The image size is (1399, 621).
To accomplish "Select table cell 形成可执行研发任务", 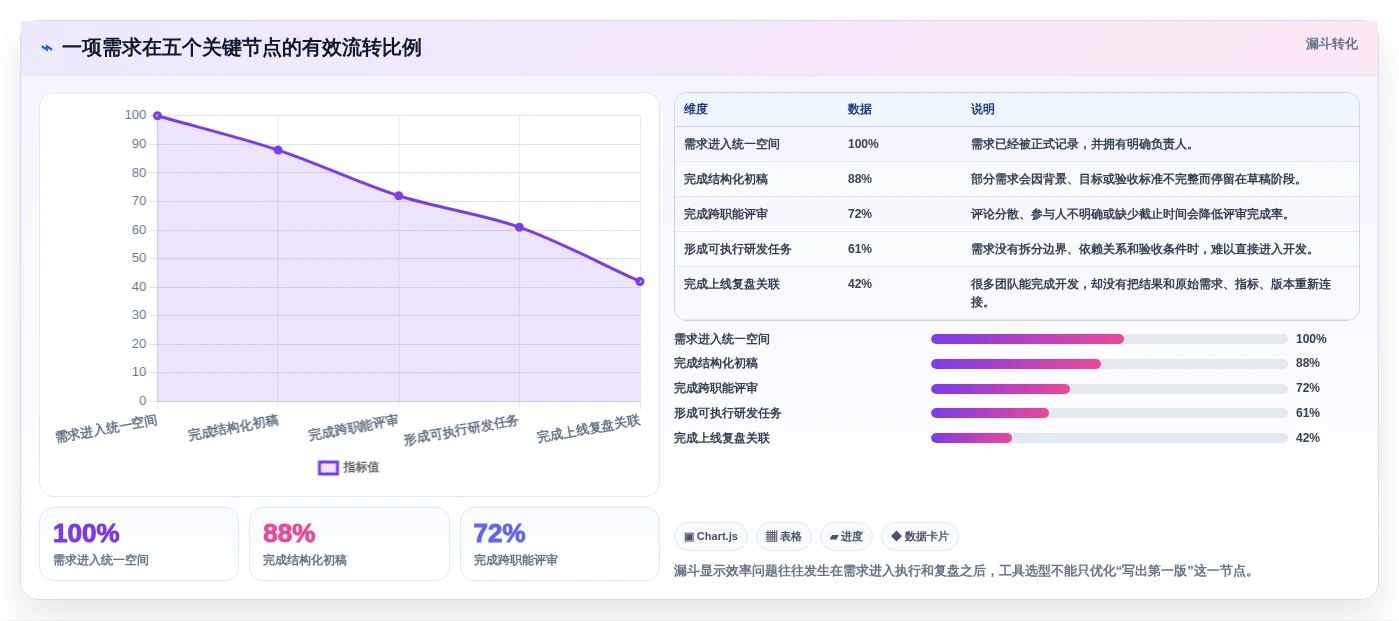I will [x=738, y=249].
